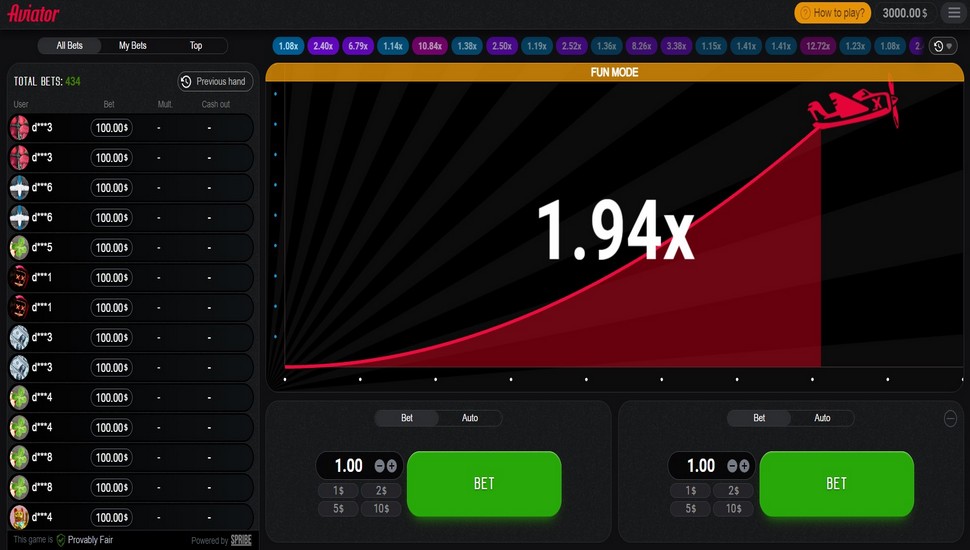Click the How to play? button
970x550 pixels.
(x=832, y=13)
